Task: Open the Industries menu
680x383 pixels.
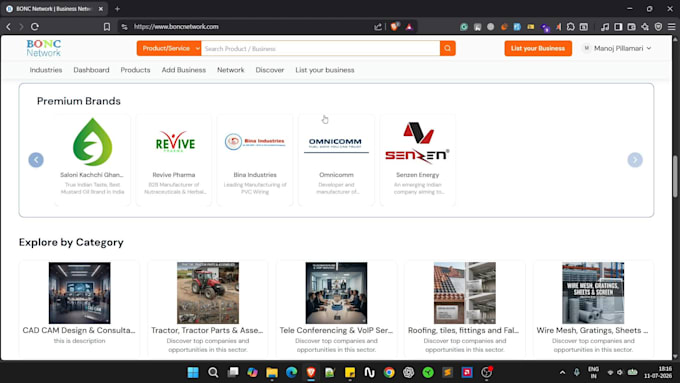Action: 46,70
